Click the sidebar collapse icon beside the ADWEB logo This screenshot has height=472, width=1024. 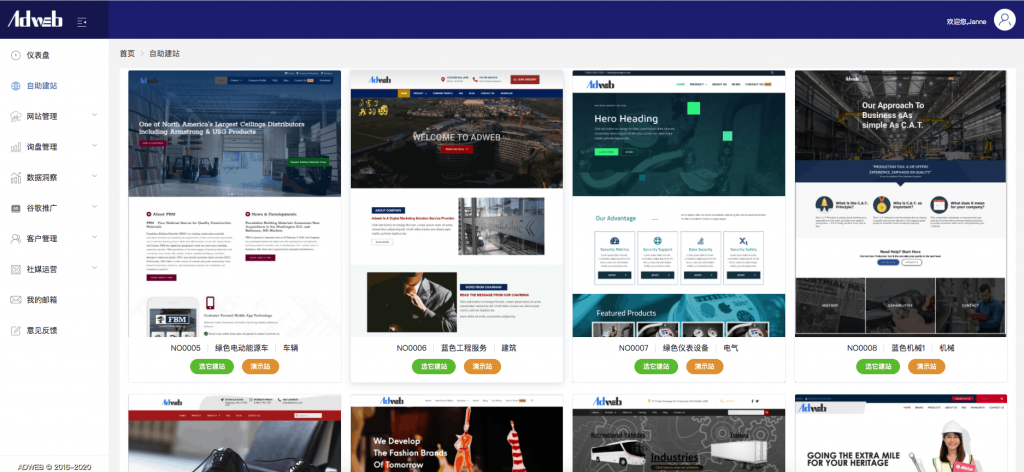(82, 20)
